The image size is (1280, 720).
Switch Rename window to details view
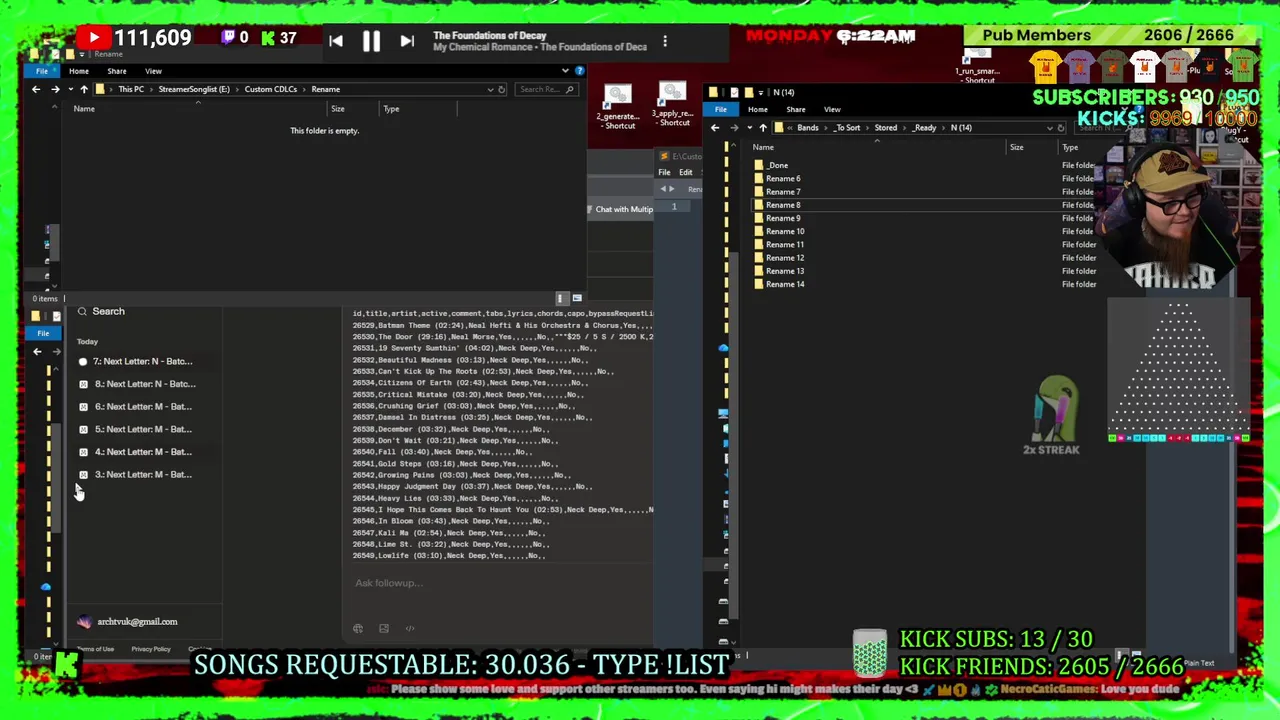coord(562,298)
